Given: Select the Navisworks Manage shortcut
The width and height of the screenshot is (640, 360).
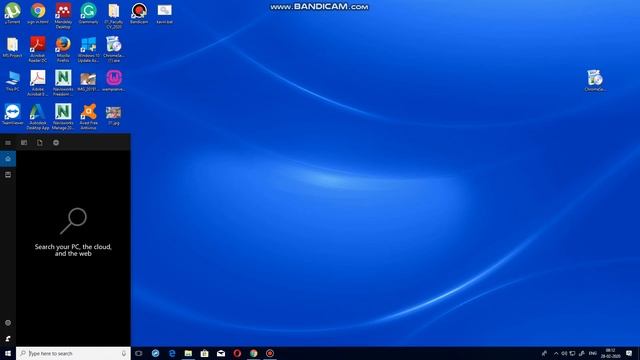Looking at the screenshot, I should tap(63, 117).
